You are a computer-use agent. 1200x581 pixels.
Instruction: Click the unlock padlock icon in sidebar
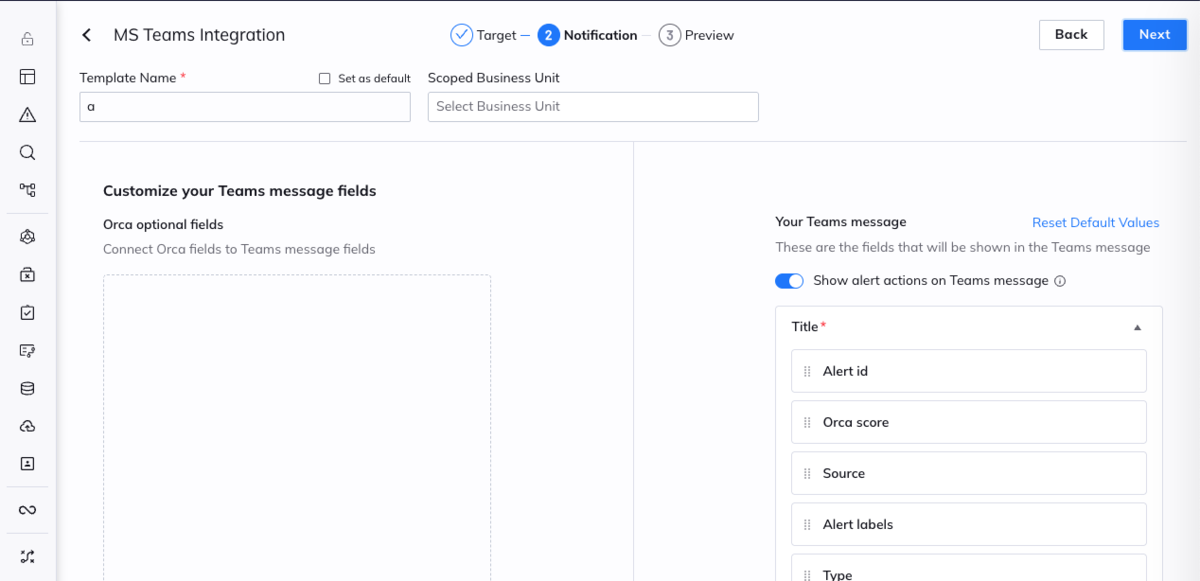[28, 39]
